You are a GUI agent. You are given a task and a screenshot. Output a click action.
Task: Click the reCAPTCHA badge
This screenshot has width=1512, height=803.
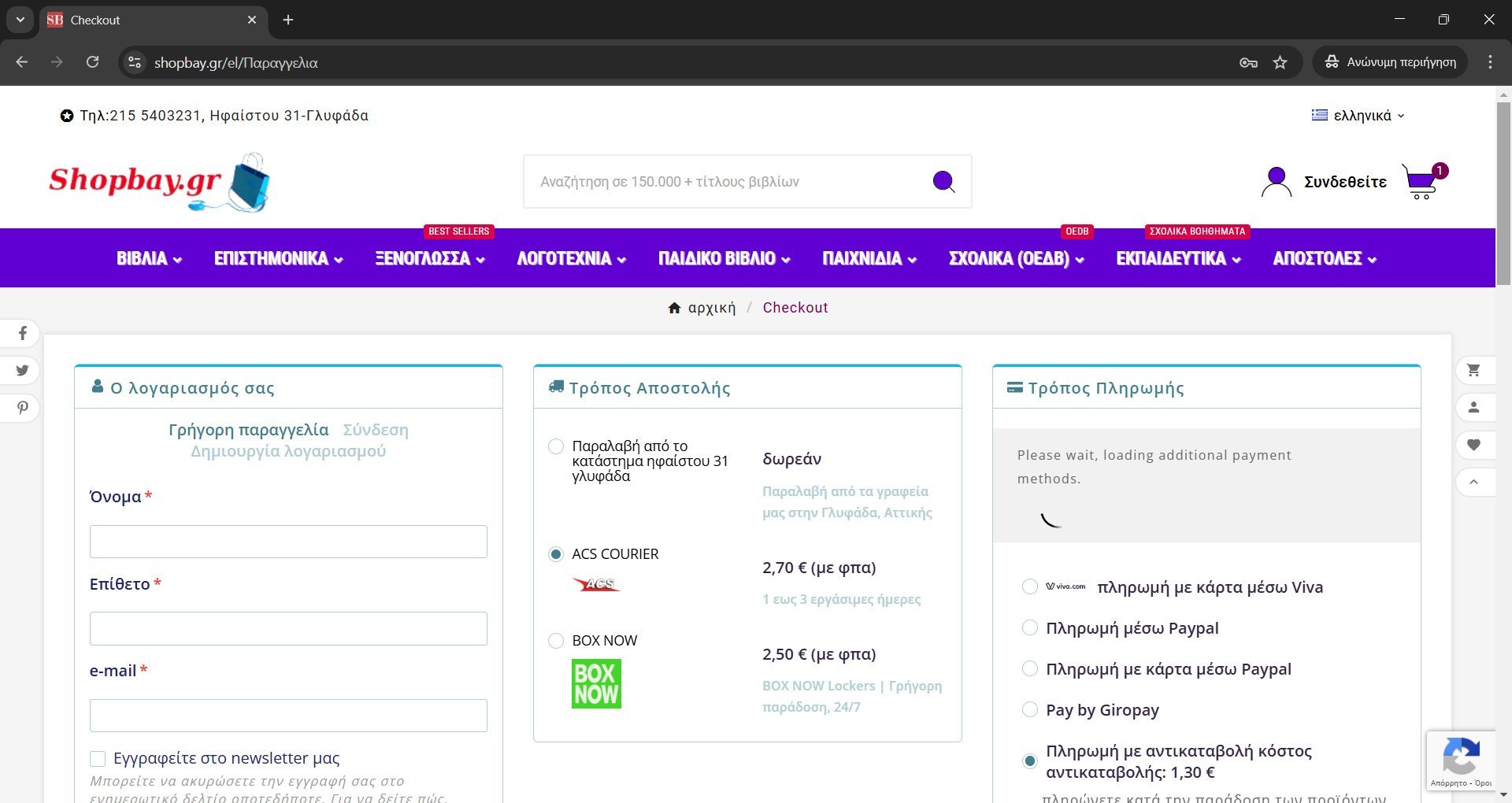pyautogui.click(x=1461, y=760)
